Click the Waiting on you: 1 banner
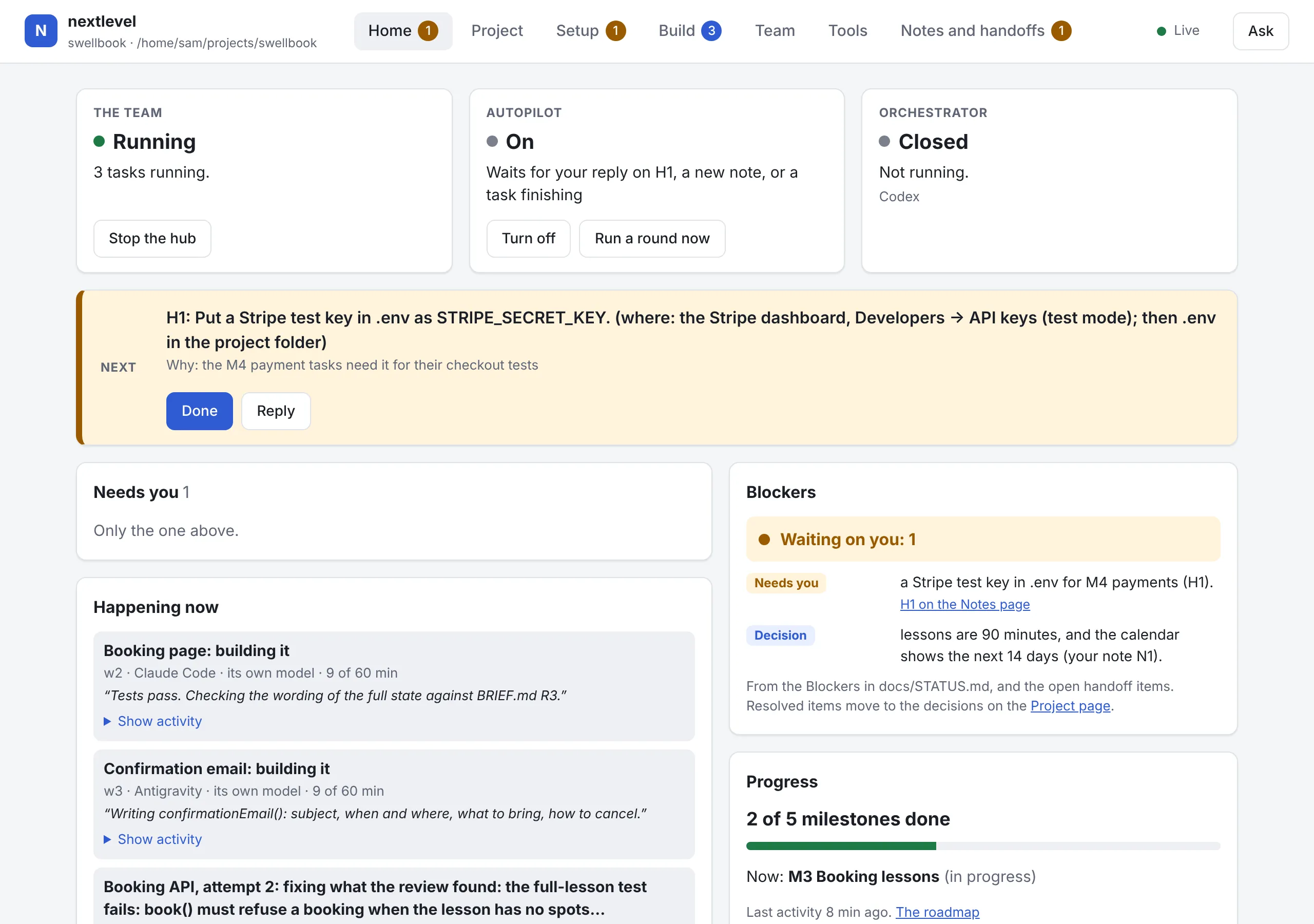Image resolution: width=1314 pixels, height=924 pixels. pos(983,540)
